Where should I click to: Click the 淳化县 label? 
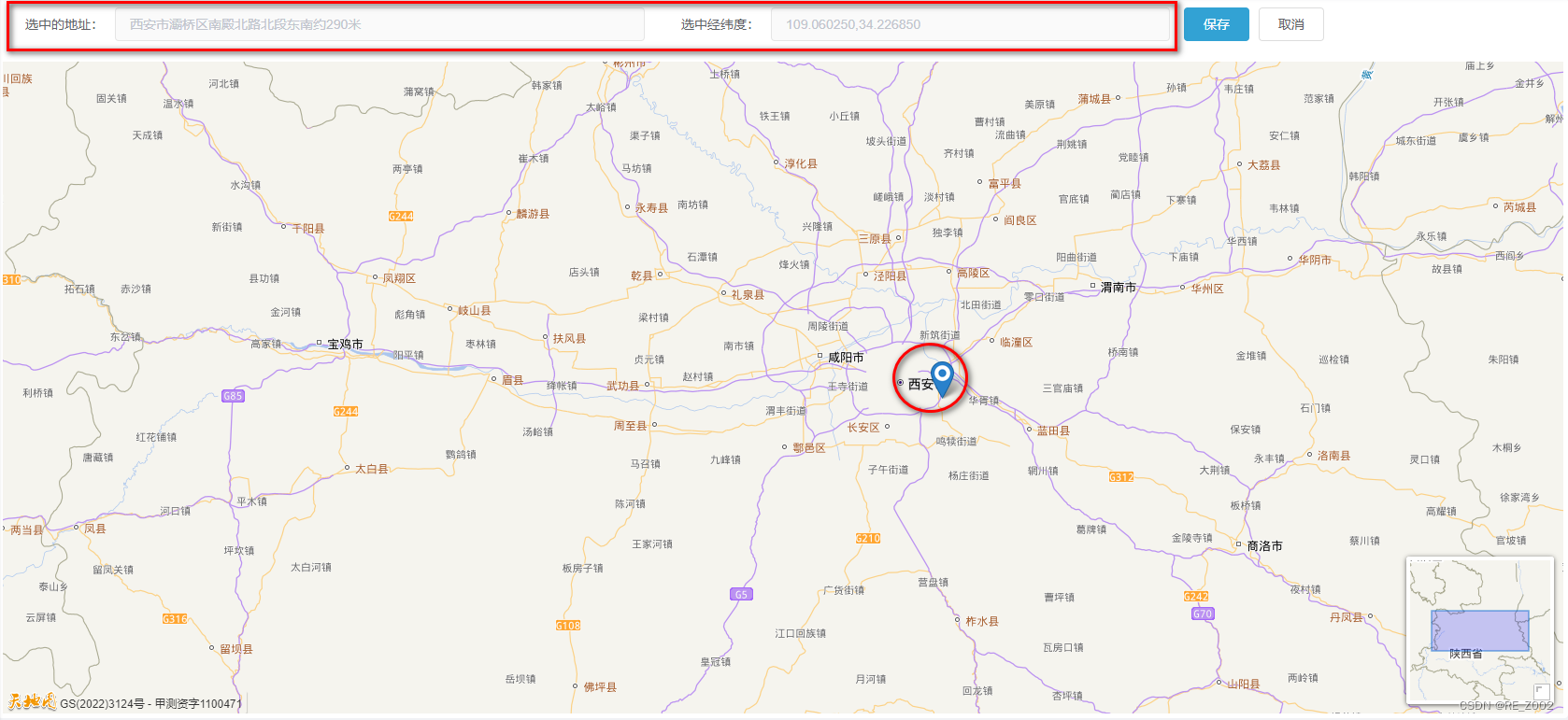801,164
